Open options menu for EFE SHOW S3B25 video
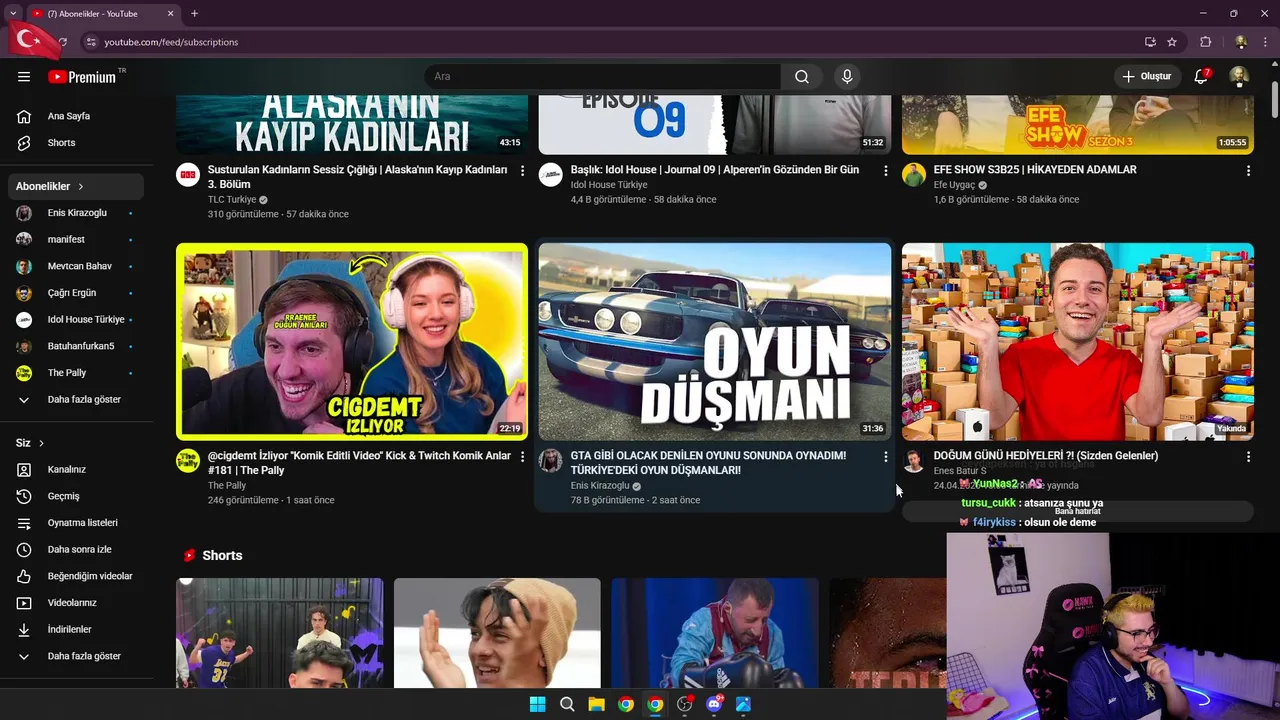The height and width of the screenshot is (720, 1280). [1248, 171]
